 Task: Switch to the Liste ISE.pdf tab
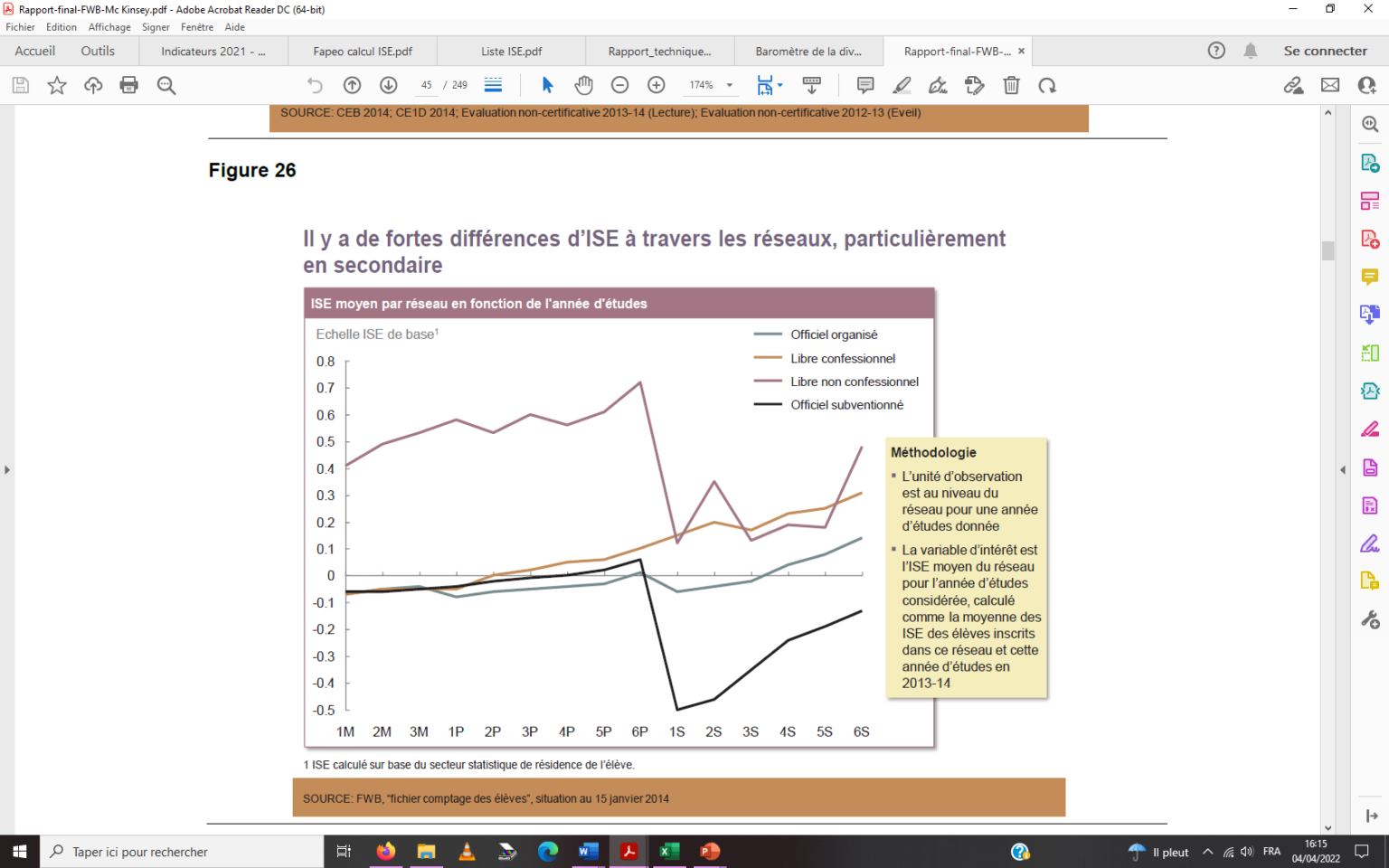[511, 52]
